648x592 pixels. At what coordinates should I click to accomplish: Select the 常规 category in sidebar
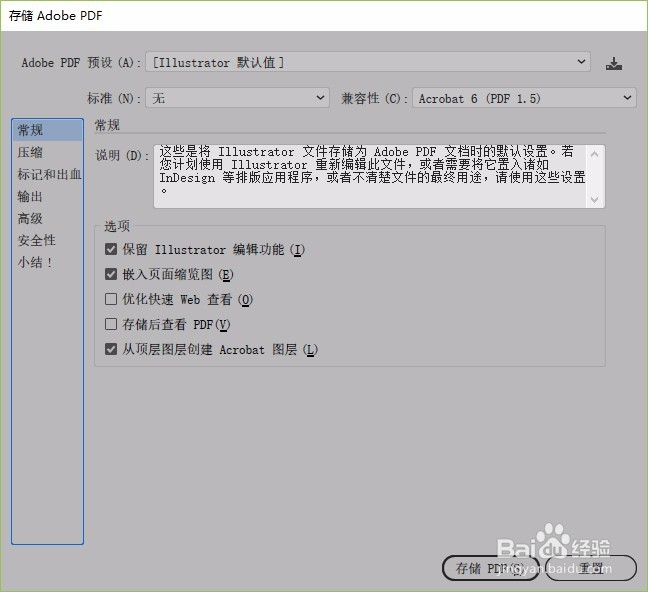(48, 130)
